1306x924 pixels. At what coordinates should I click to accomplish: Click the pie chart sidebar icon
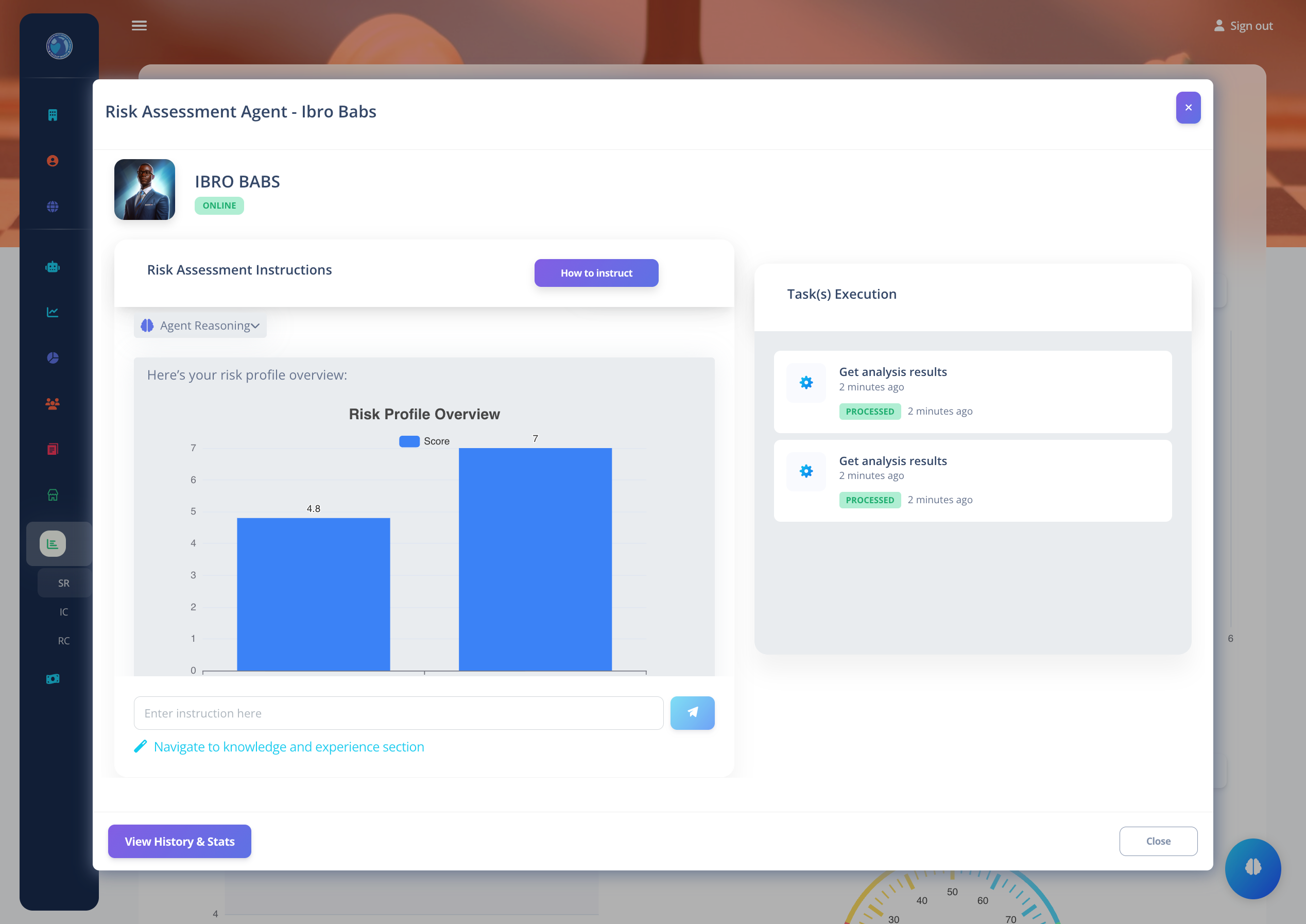53,358
